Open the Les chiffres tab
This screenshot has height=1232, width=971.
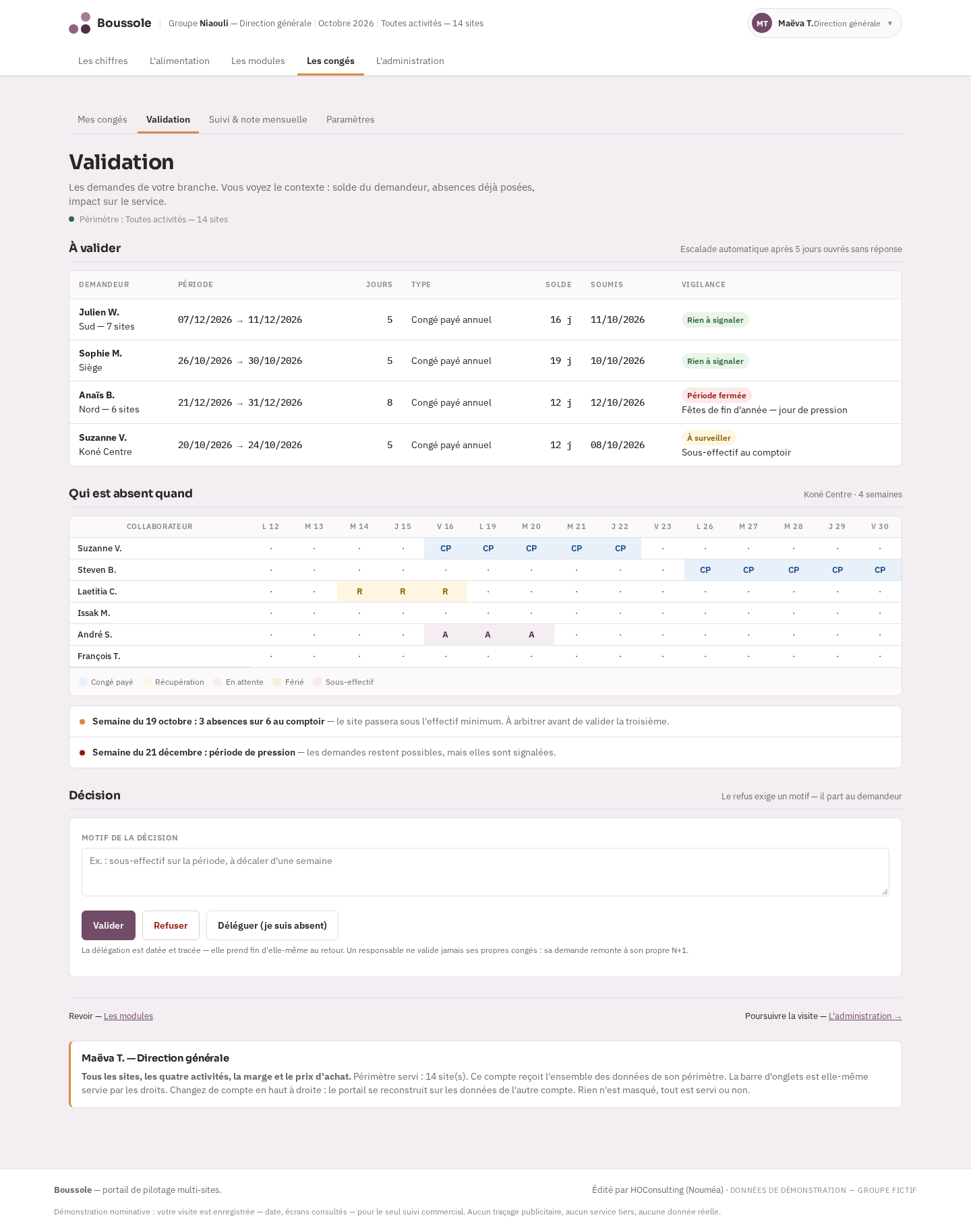click(103, 61)
